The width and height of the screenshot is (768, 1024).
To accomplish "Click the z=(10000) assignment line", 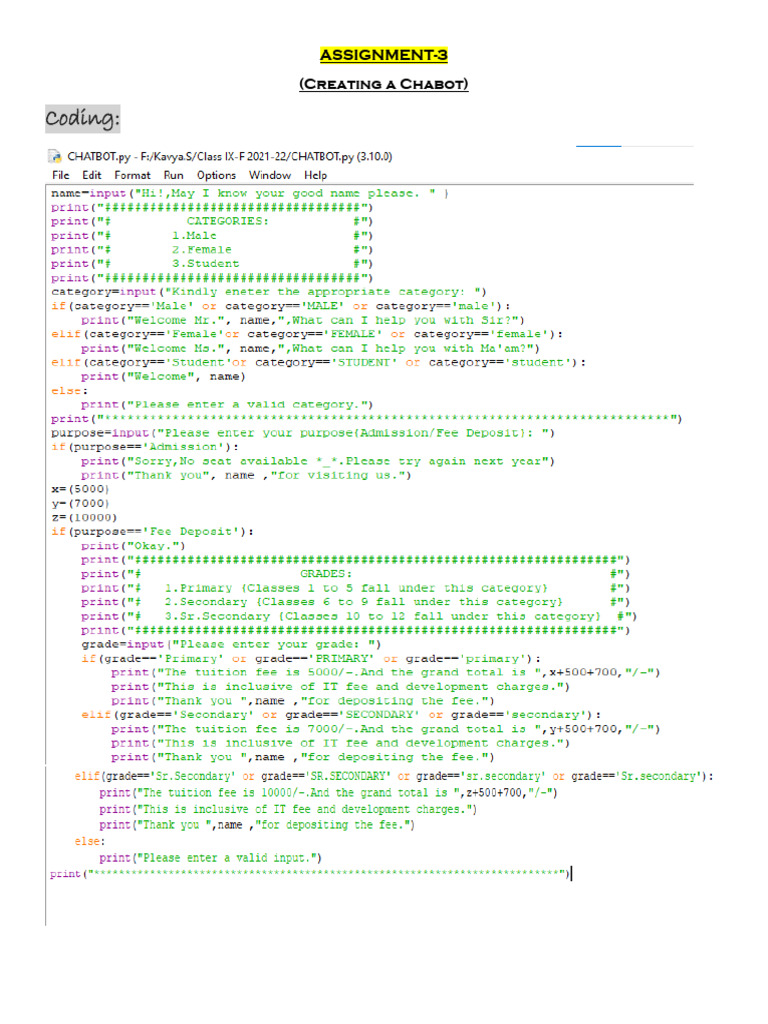I will point(84,517).
